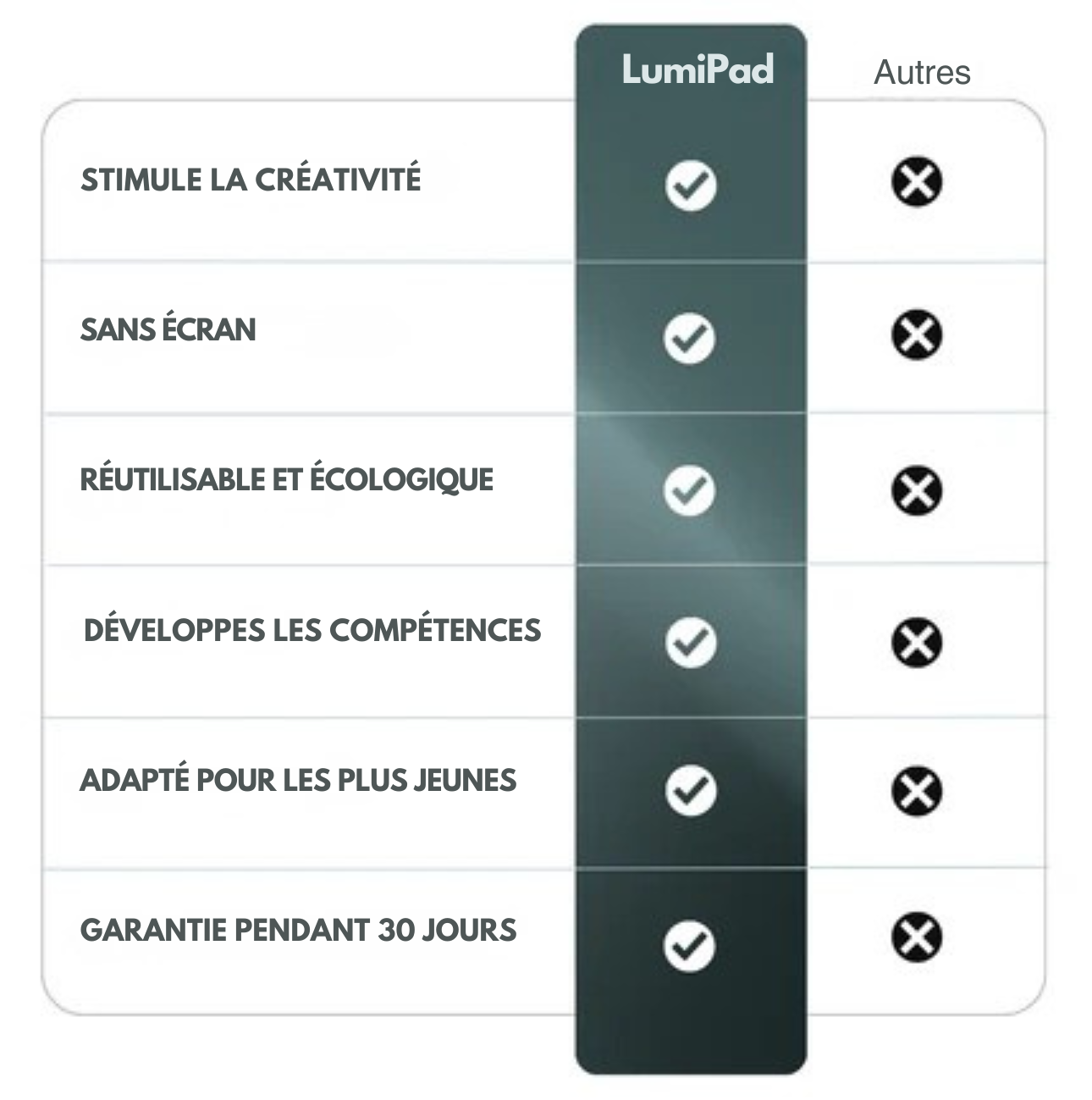1092x1100 pixels.
Task: Click the Réutilisable et écologique label
Action: [287, 479]
